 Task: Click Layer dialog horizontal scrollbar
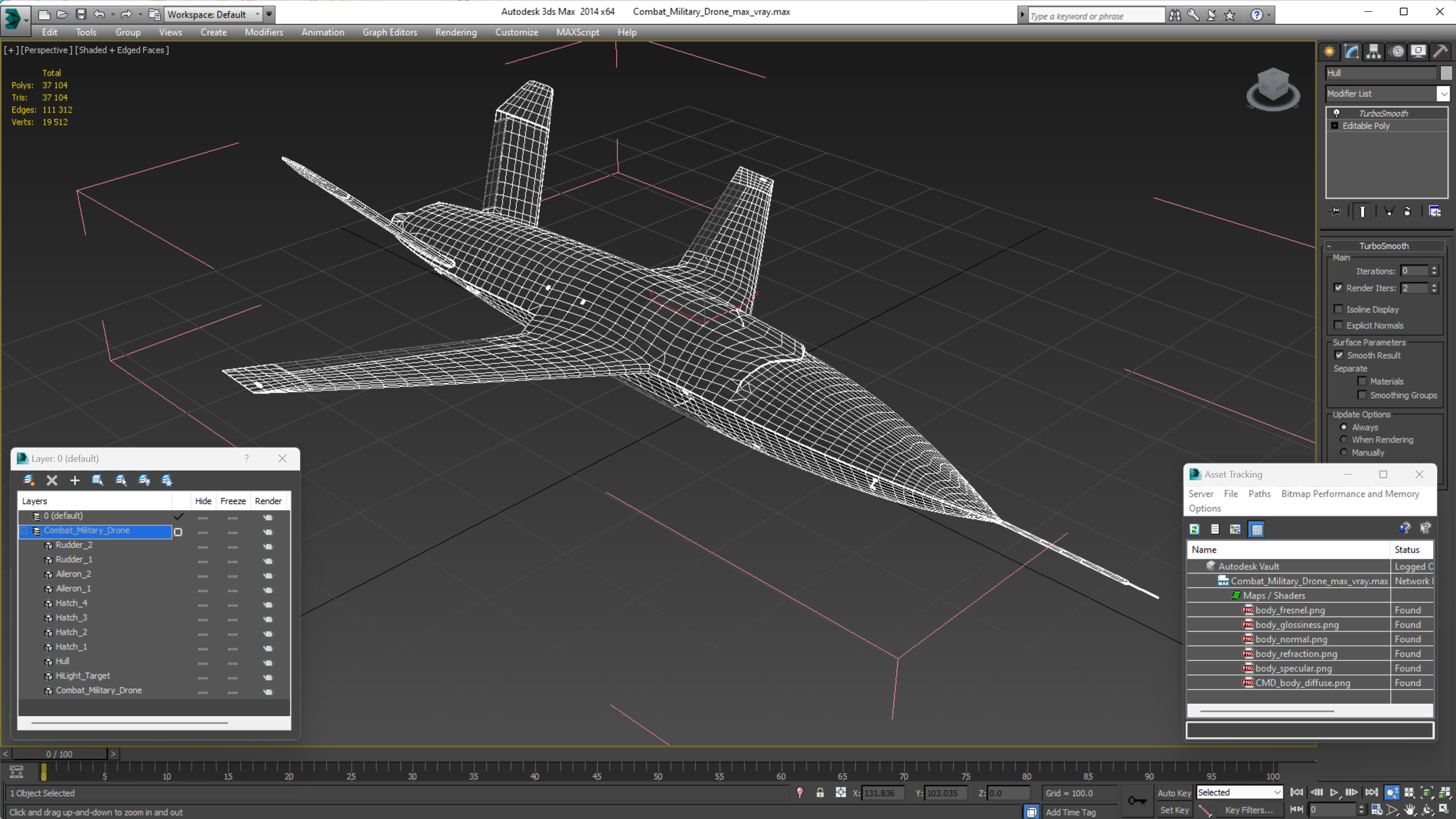[130, 723]
